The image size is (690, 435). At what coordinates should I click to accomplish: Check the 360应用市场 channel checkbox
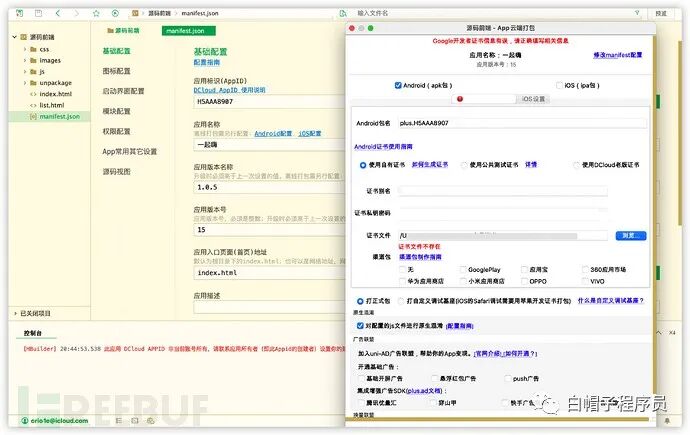[585, 269]
